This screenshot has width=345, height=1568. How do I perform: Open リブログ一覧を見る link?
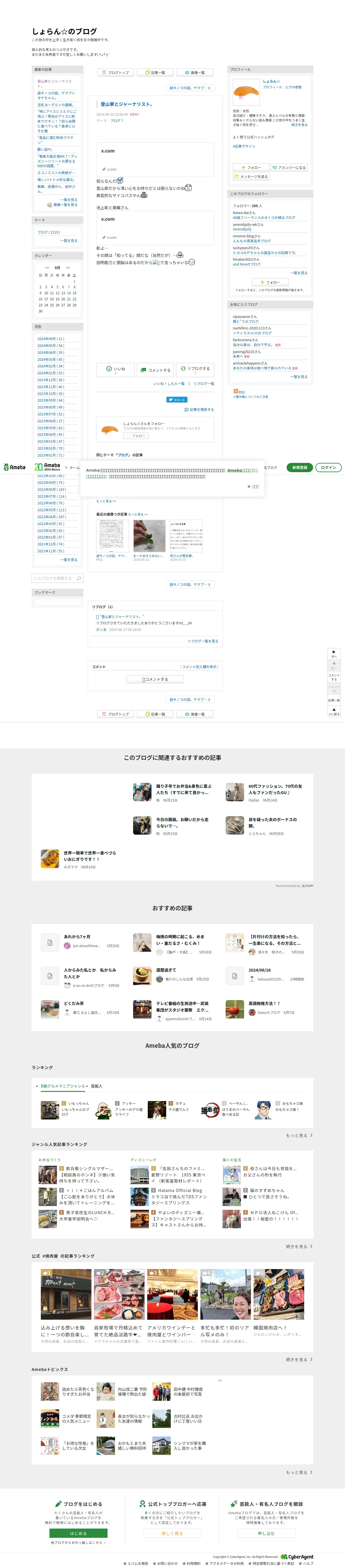point(203,641)
